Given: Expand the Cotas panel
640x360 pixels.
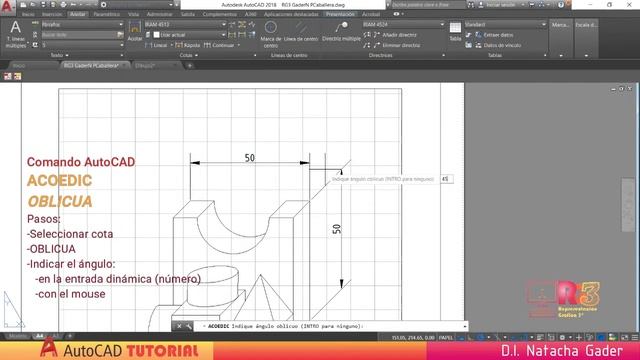Looking at the screenshot, I should [x=189, y=55].
